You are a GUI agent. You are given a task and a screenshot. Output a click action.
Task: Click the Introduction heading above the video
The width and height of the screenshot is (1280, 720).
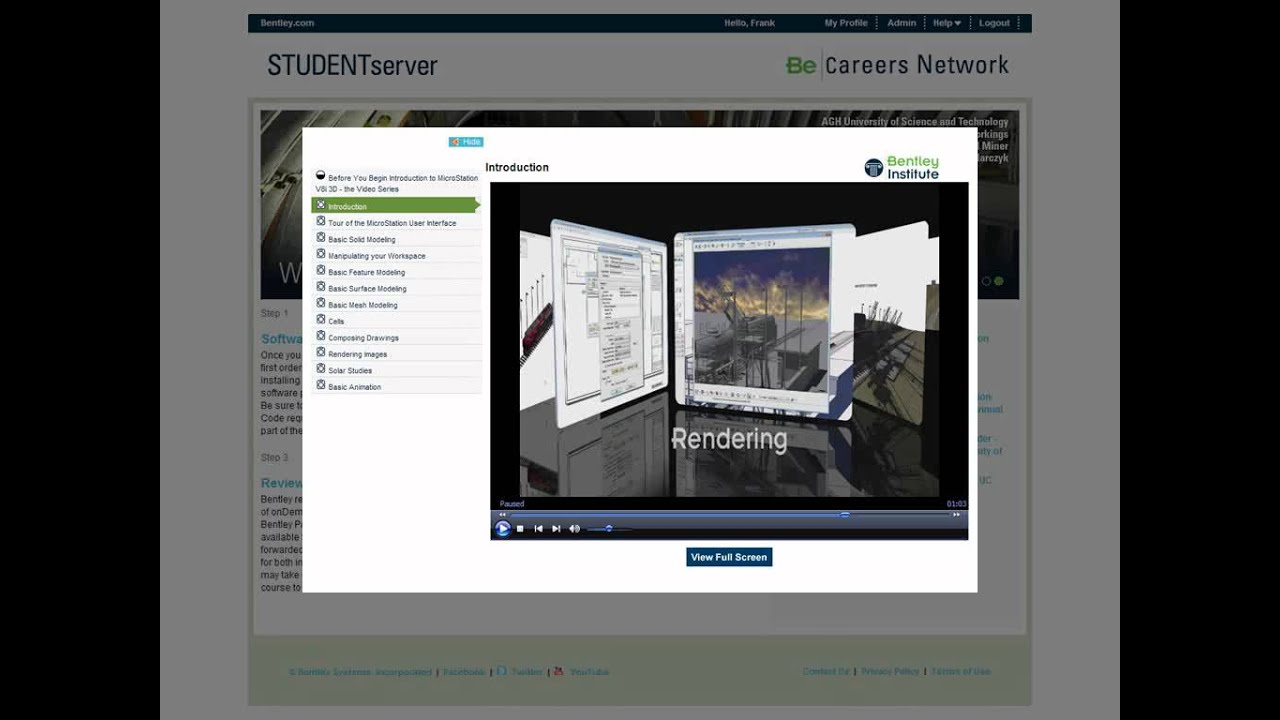coord(517,167)
